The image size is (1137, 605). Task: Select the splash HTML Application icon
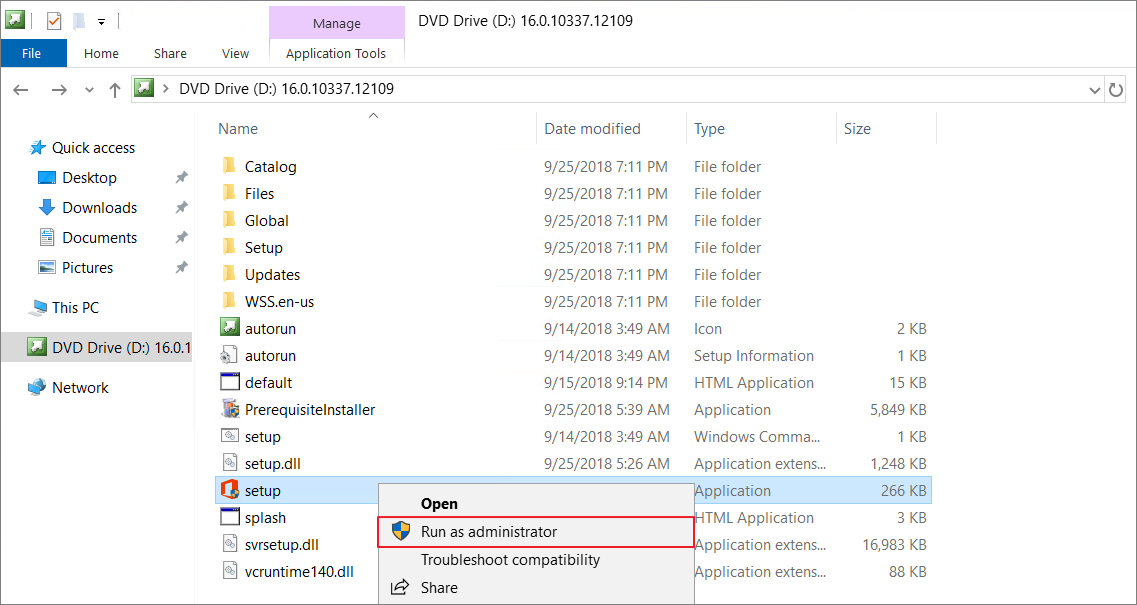(x=229, y=517)
